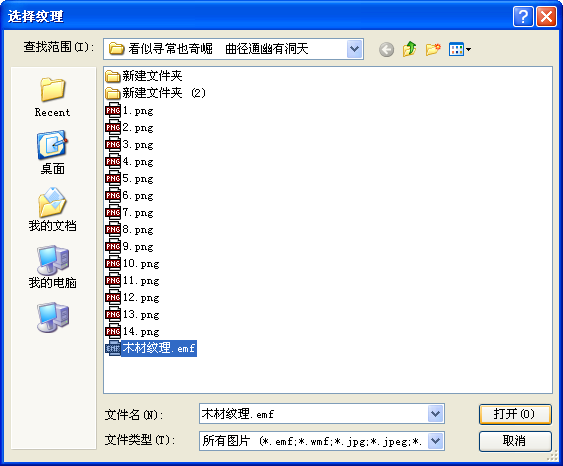Expand the 文件类型 dropdown arrow

(x=436, y=441)
